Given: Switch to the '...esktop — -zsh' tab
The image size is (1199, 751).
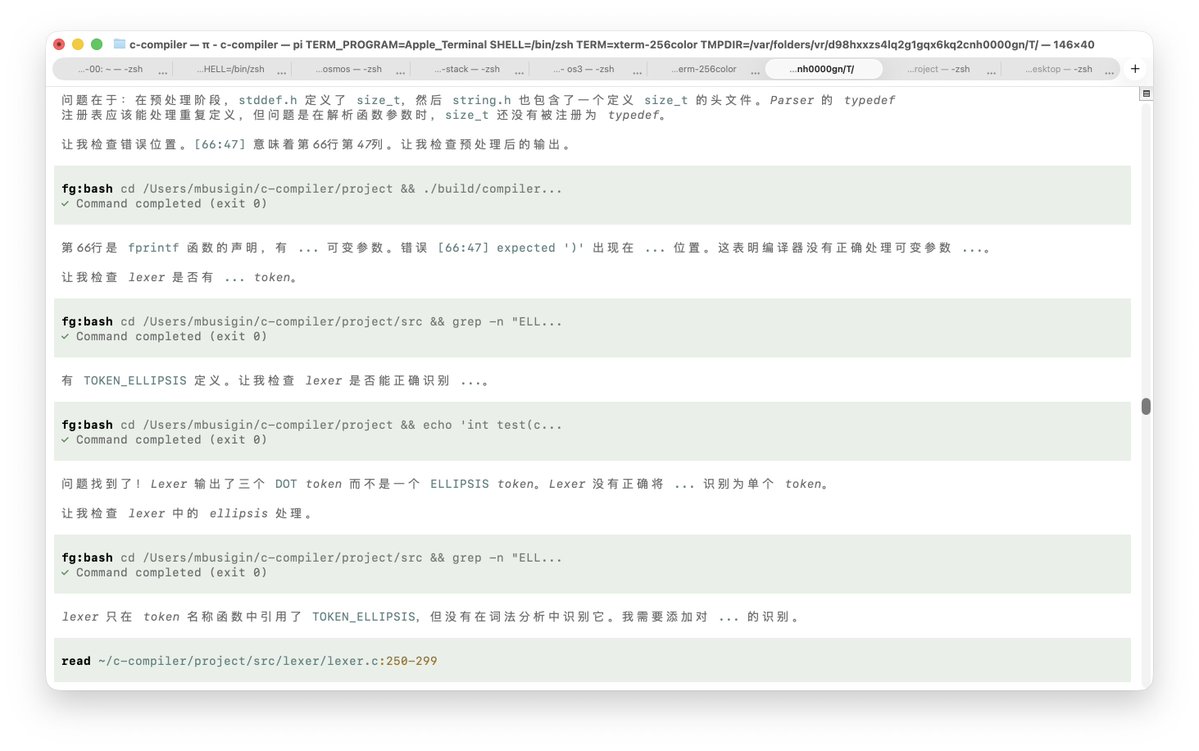Looking at the screenshot, I should tap(1059, 69).
